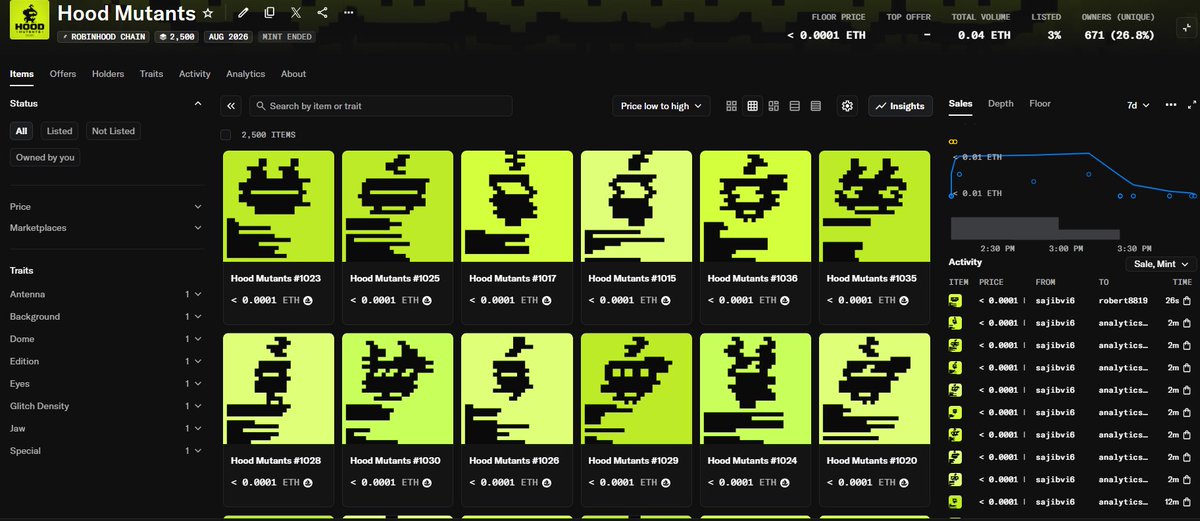
Task: Expand the Edition trait filter
Action: pyautogui.click(x=106, y=361)
